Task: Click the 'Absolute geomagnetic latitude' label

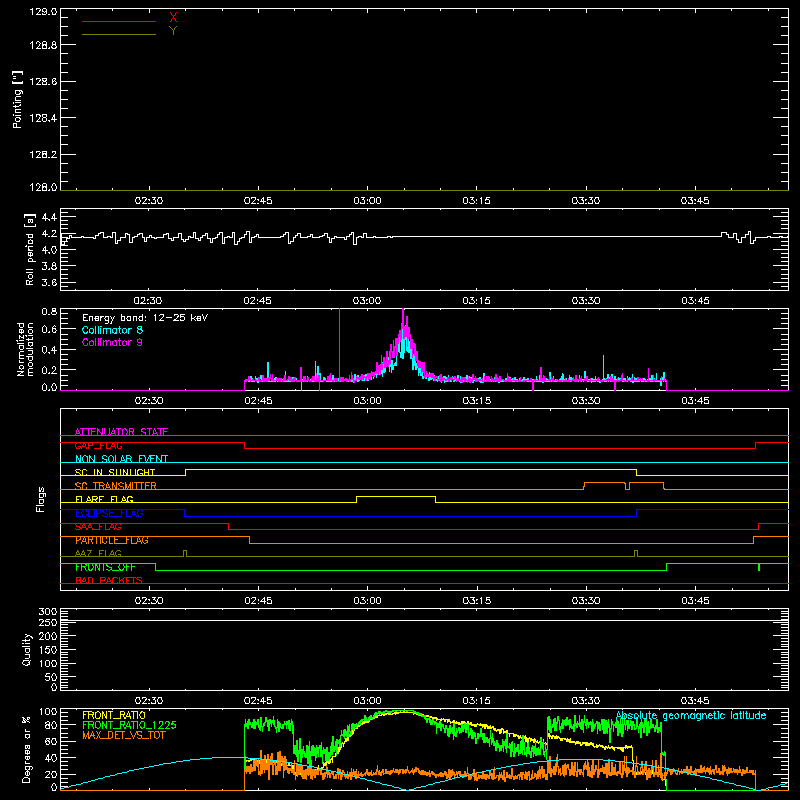Action: click(x=691, y=716)
